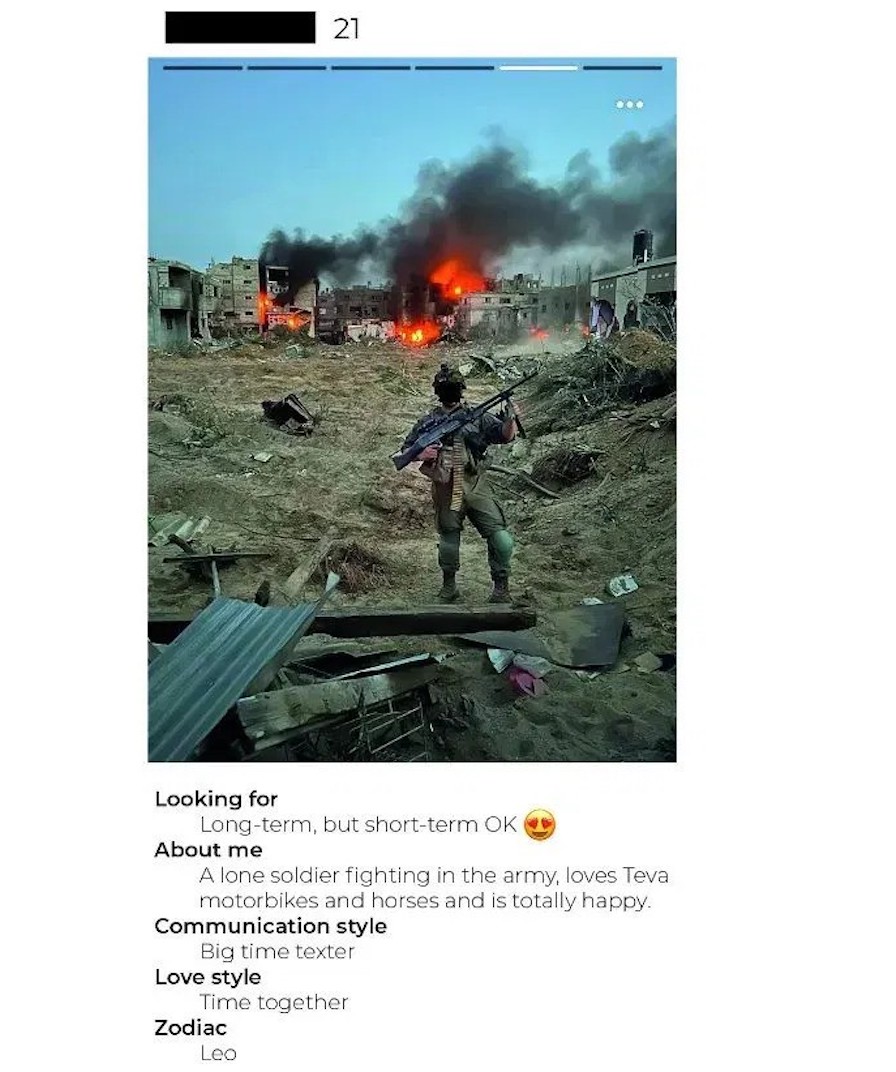Click the "A lone soldier fighting" bio text
Viewport: 896px width, 1072px height.
434,888
